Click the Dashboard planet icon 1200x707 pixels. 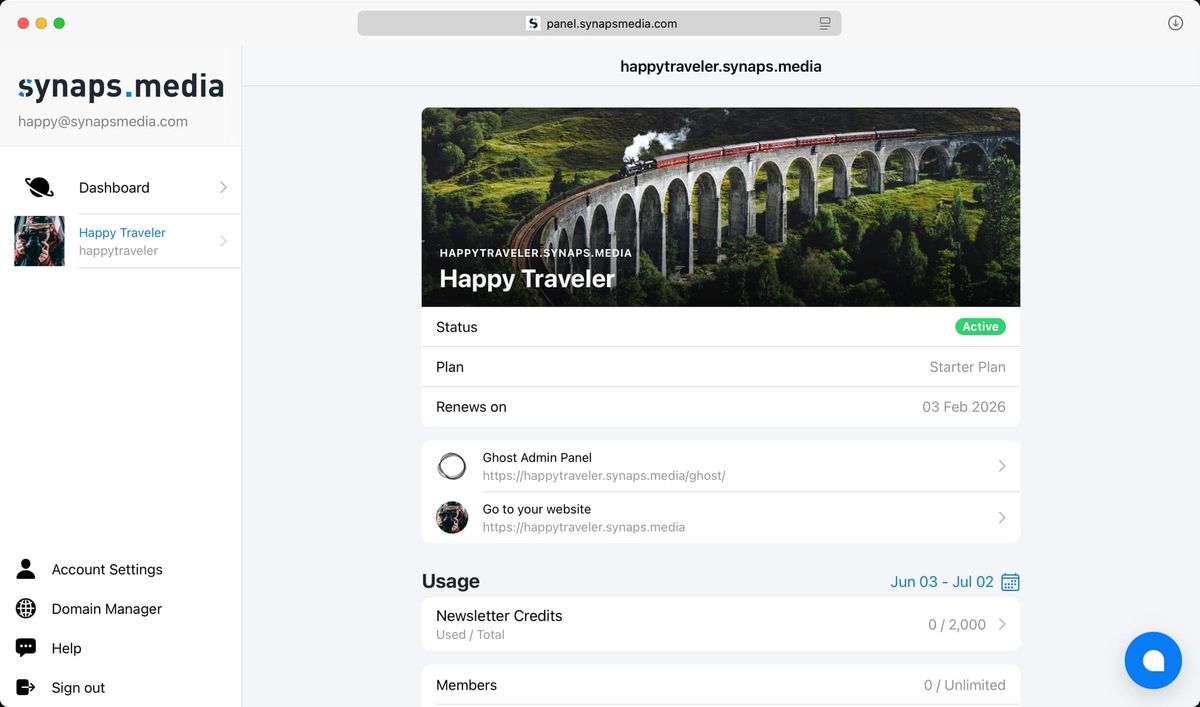[39, 187]
